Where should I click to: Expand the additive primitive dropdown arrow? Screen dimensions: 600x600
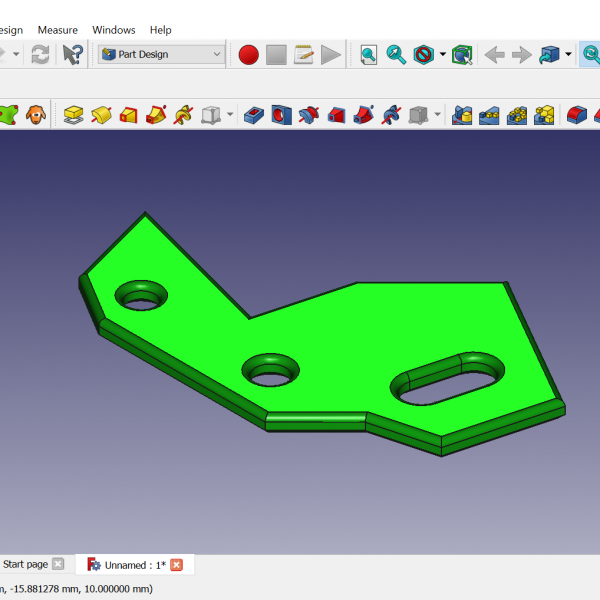tap(230, 115)
